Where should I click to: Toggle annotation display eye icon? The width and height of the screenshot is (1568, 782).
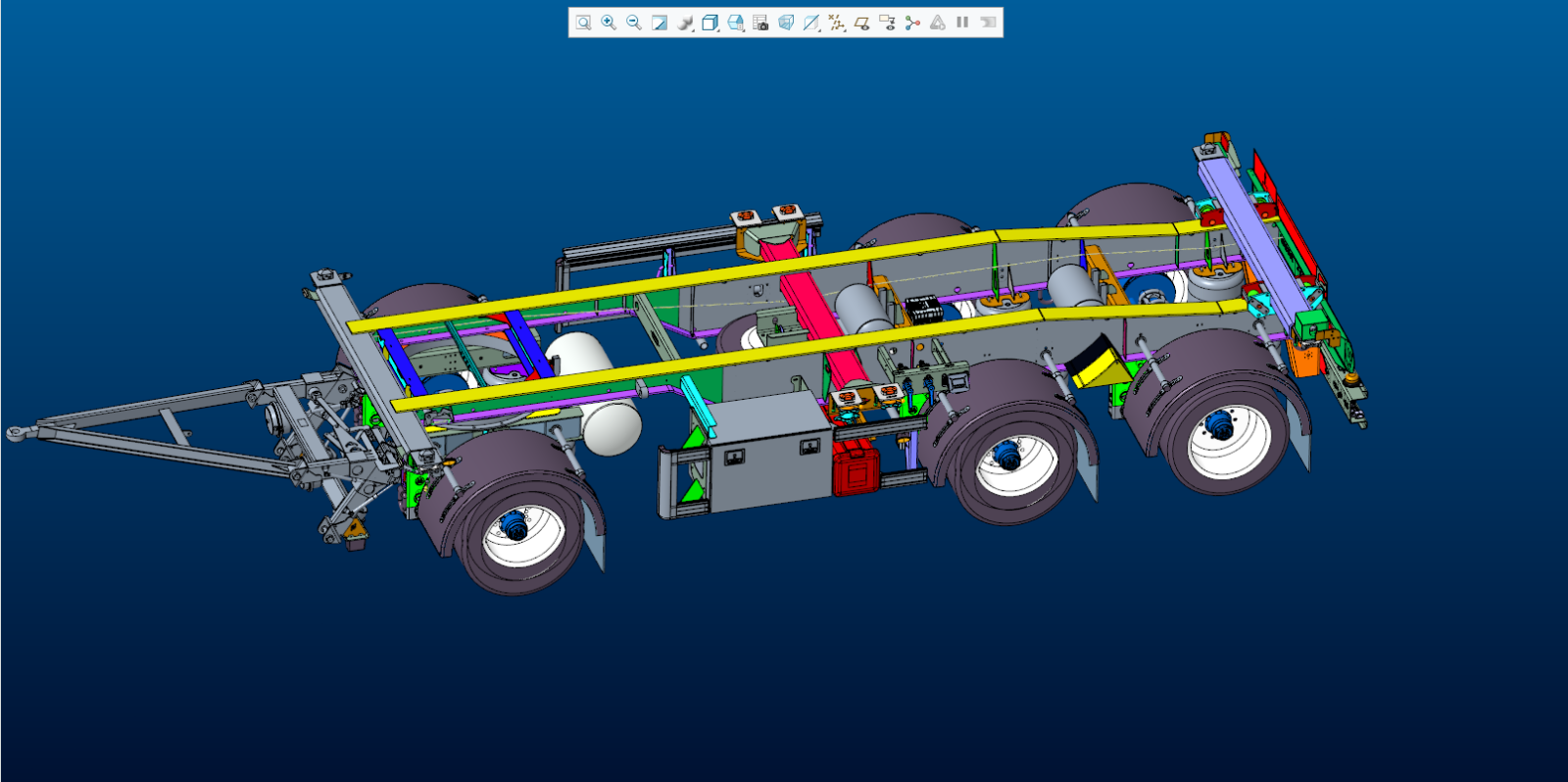pos(862,23)
